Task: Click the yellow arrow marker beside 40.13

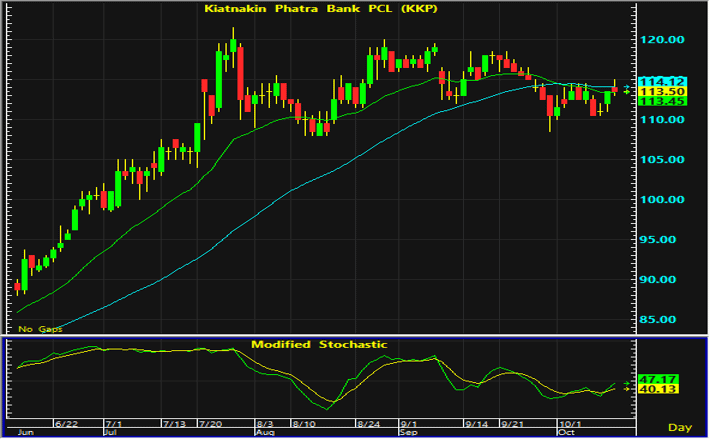Action: point(627,389)
